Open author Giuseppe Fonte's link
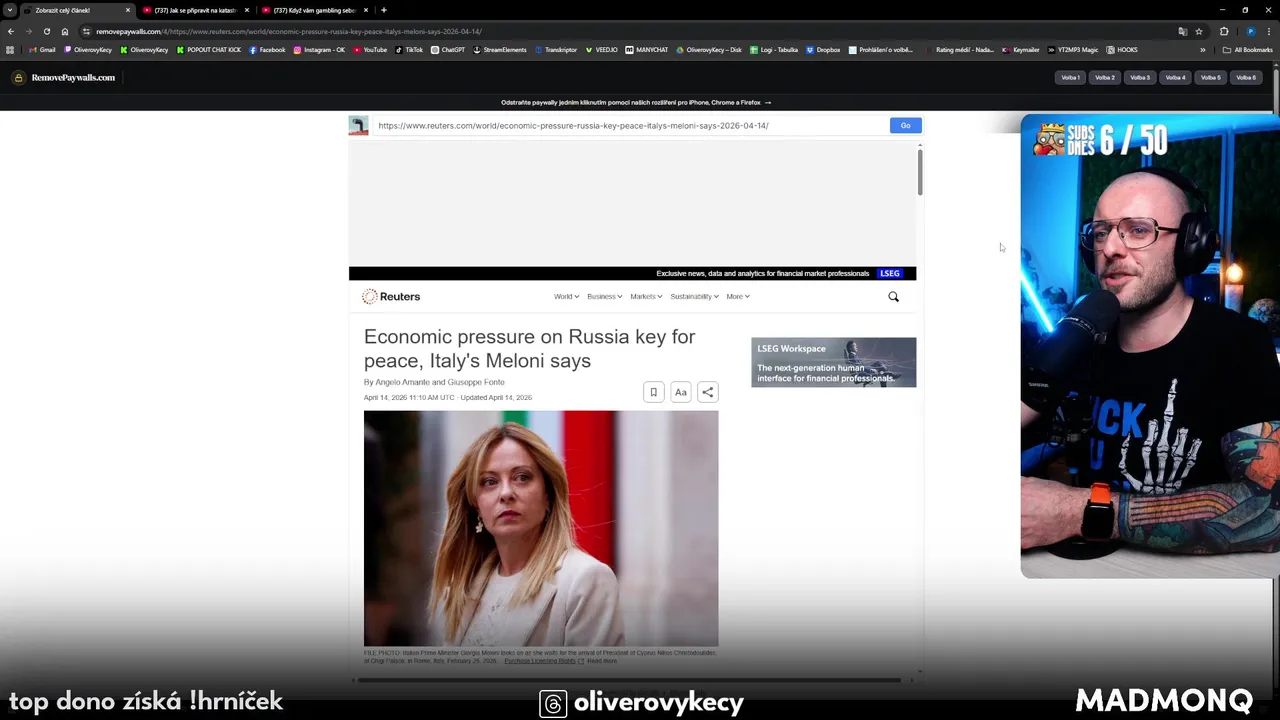This screenshot has width=1280, height=720. pyautogui.click(x=476, y=382)
